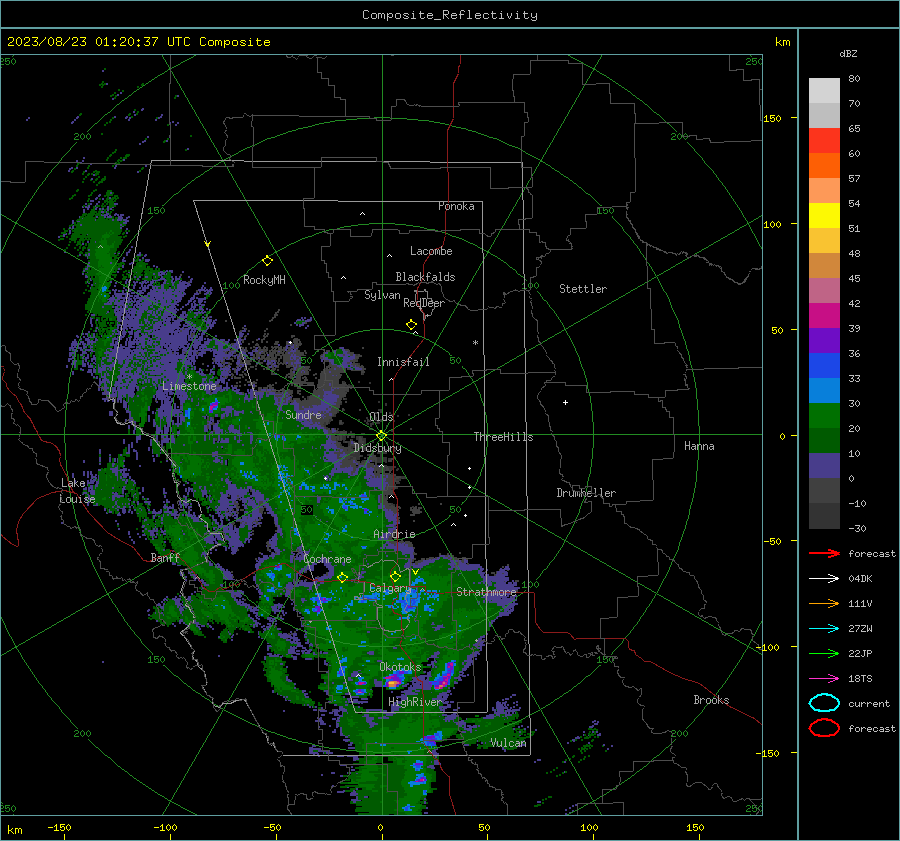This screenshot has width=900, height=841.
Task: Click the Sylvan label on map
Action: tap(382, 295)
